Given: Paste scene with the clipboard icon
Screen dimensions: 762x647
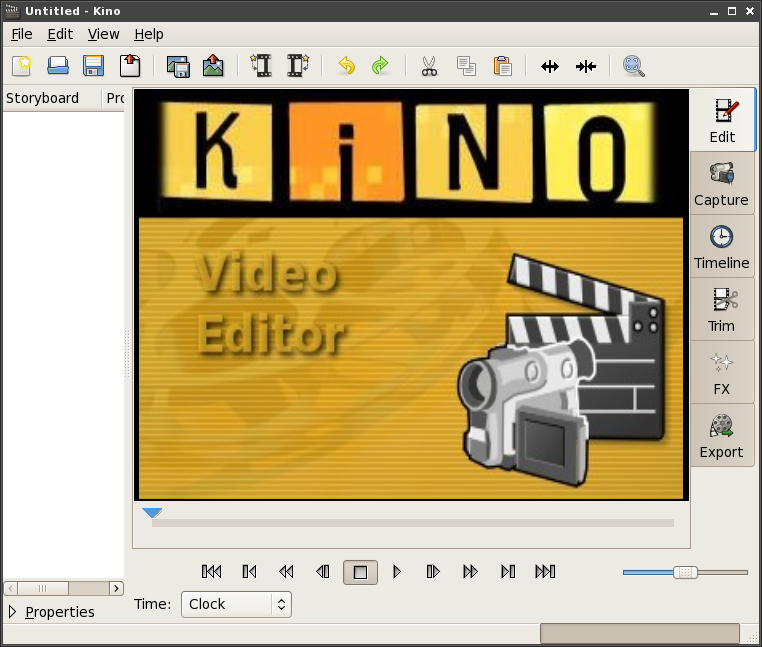Looking at the screenshot, I should point(502,66).
